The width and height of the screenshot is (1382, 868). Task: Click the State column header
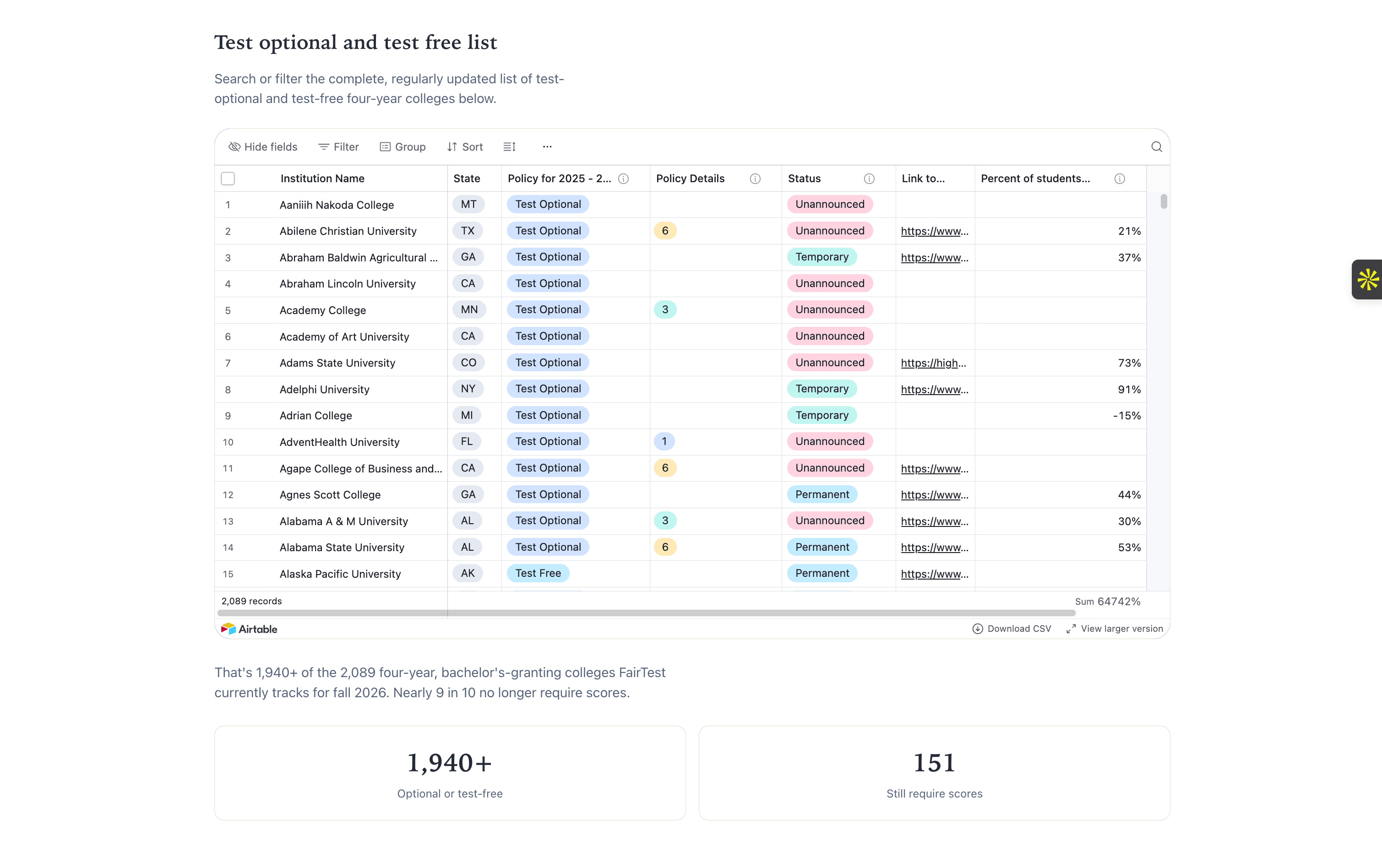pyautogui.click(x=467, y=179)
